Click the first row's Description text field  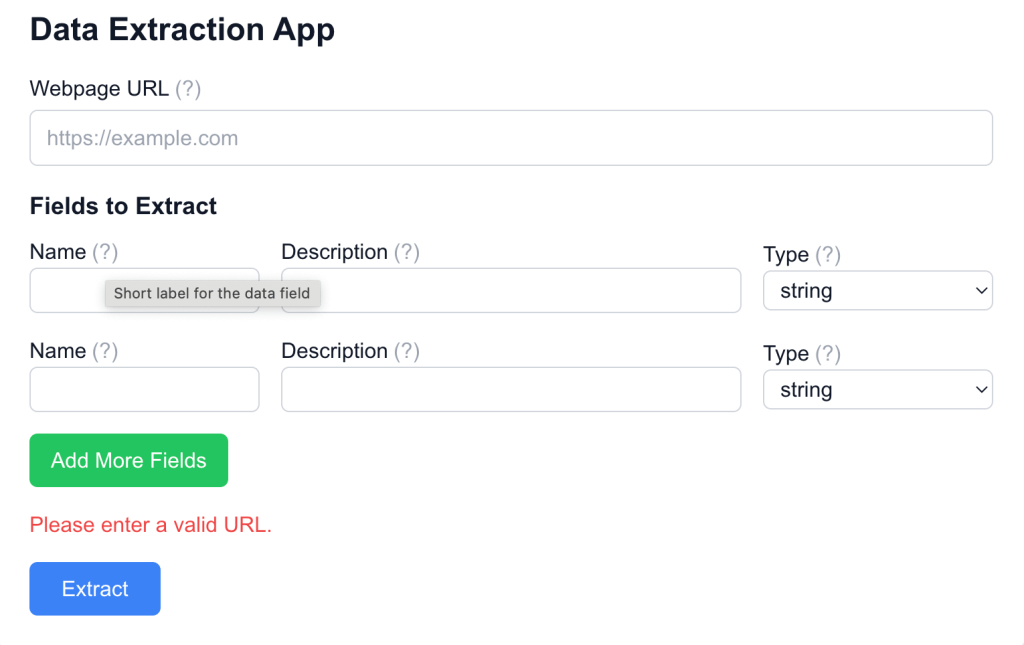(x=530, y=291)
